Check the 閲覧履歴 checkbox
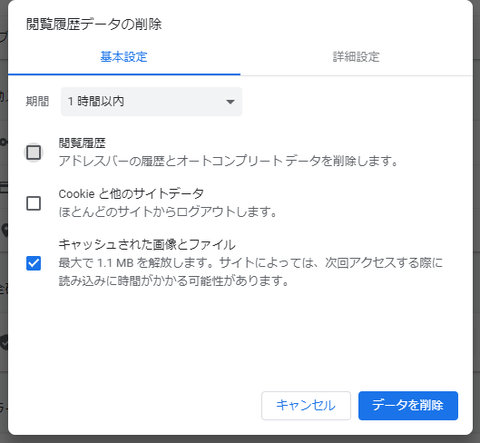Screen dimensions: 480x443 [x=34, y=153]
